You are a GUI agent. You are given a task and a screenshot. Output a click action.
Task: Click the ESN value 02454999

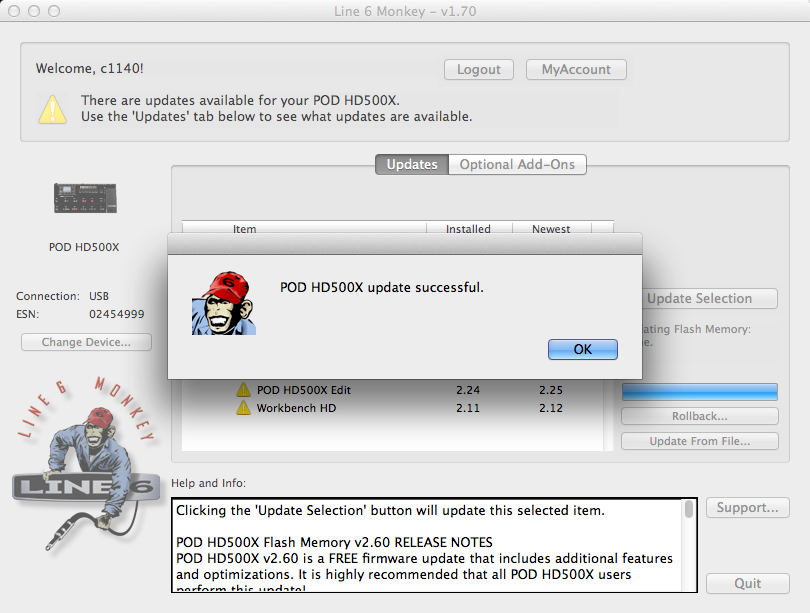(x=117, y=314)
